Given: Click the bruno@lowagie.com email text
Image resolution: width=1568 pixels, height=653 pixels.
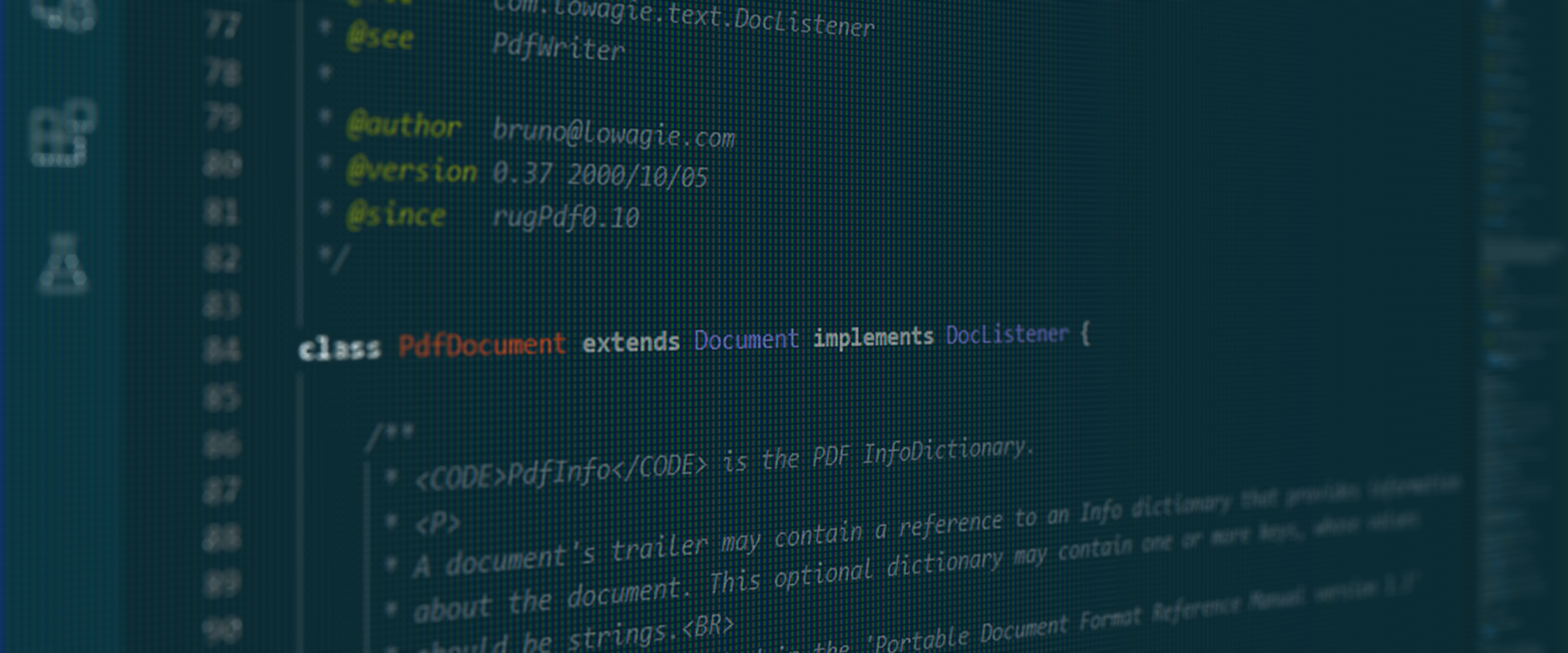Looking at the screenshot, I should pyautogui.click(x=613, y=134).
